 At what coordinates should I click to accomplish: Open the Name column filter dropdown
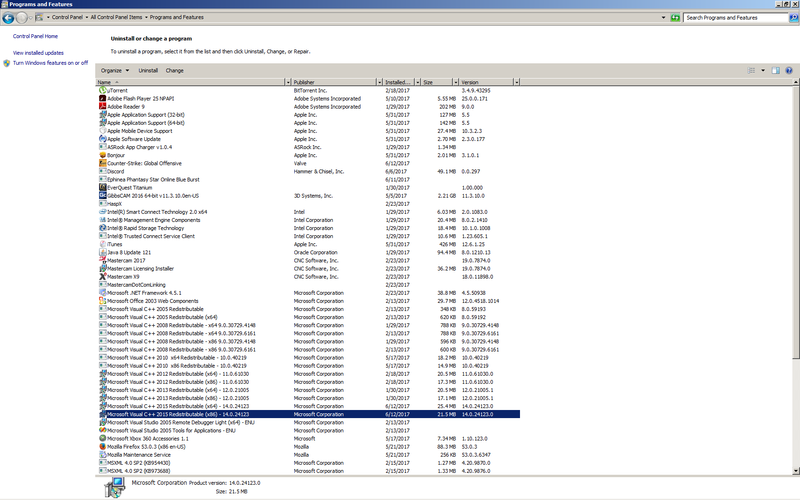tap(288, 82)
